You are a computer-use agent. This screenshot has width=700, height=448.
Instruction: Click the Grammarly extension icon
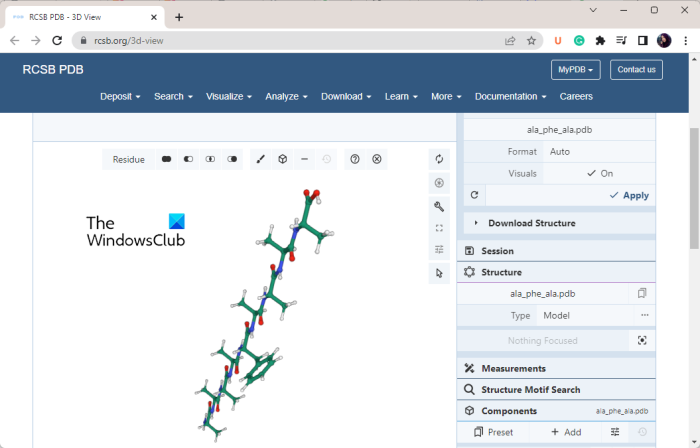click(579, 41)
